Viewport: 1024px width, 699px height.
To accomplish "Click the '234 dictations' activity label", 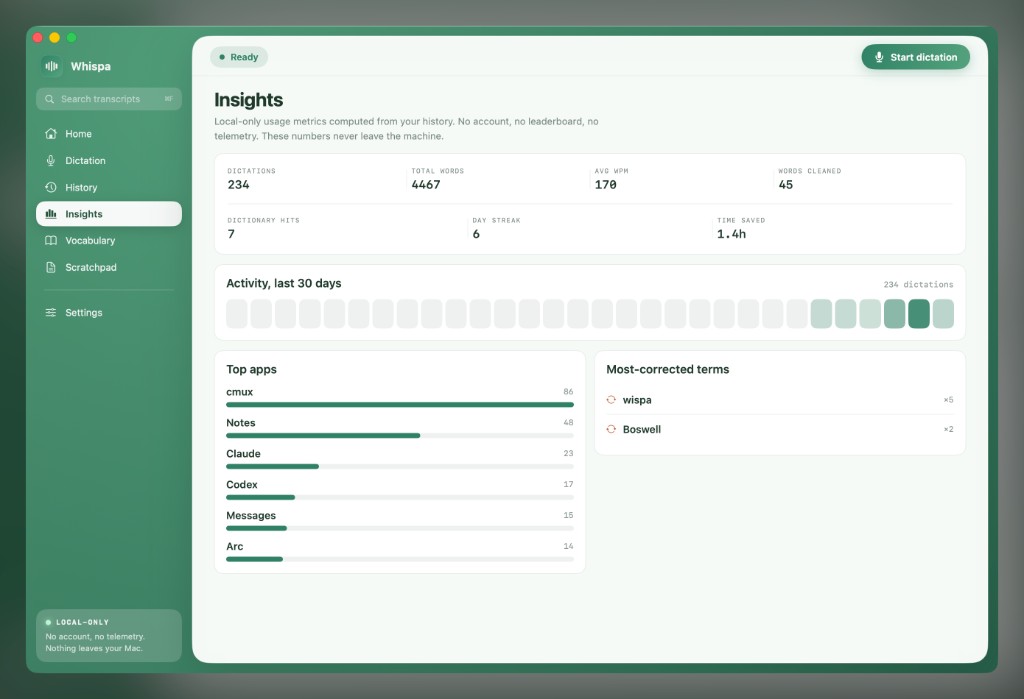I will tap(918, 285).
